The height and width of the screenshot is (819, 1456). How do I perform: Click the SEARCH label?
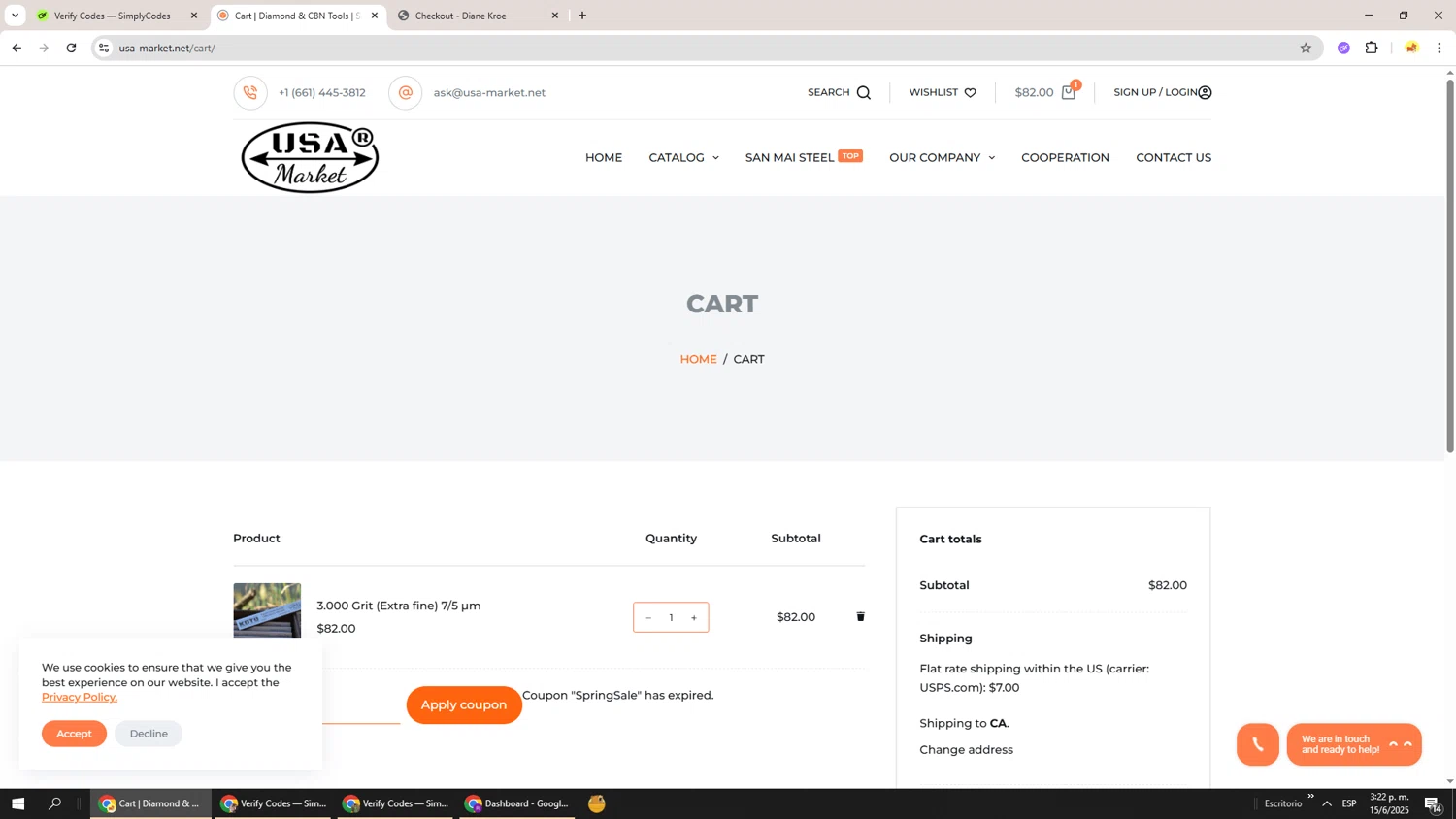[828, 93]
